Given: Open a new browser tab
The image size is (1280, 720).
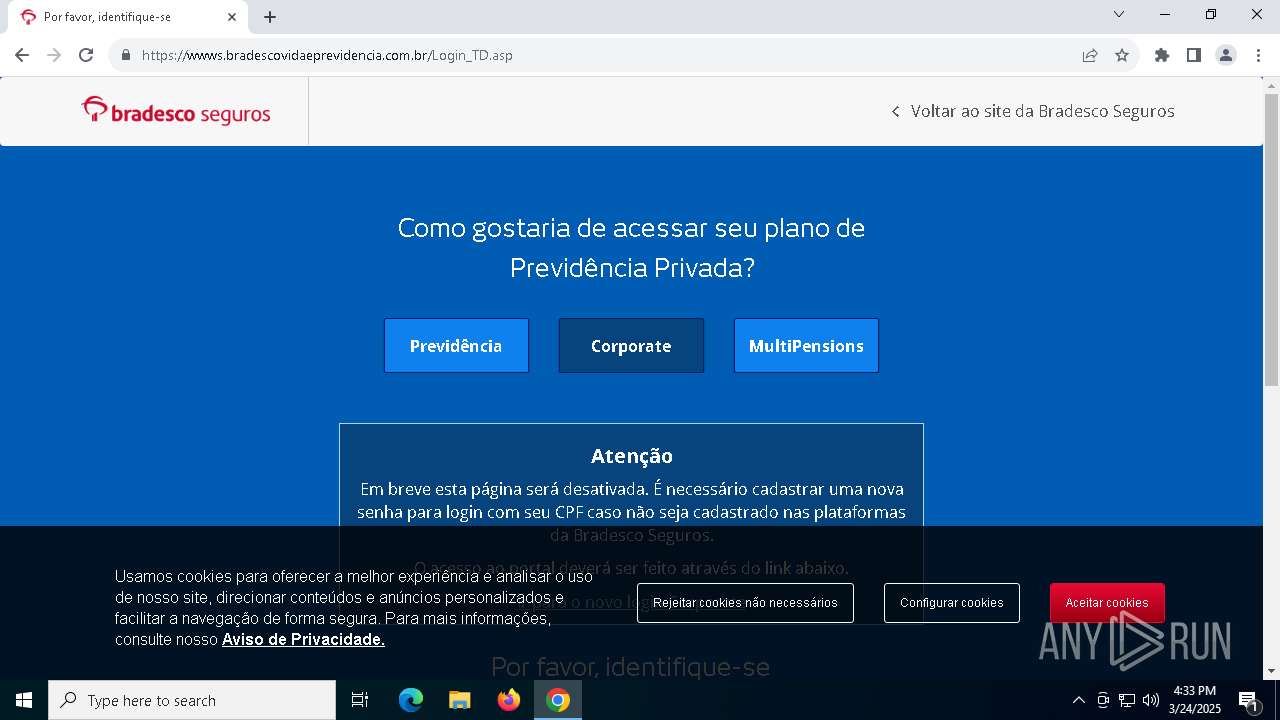Looking at the screenshot, I should coord(270,17).
